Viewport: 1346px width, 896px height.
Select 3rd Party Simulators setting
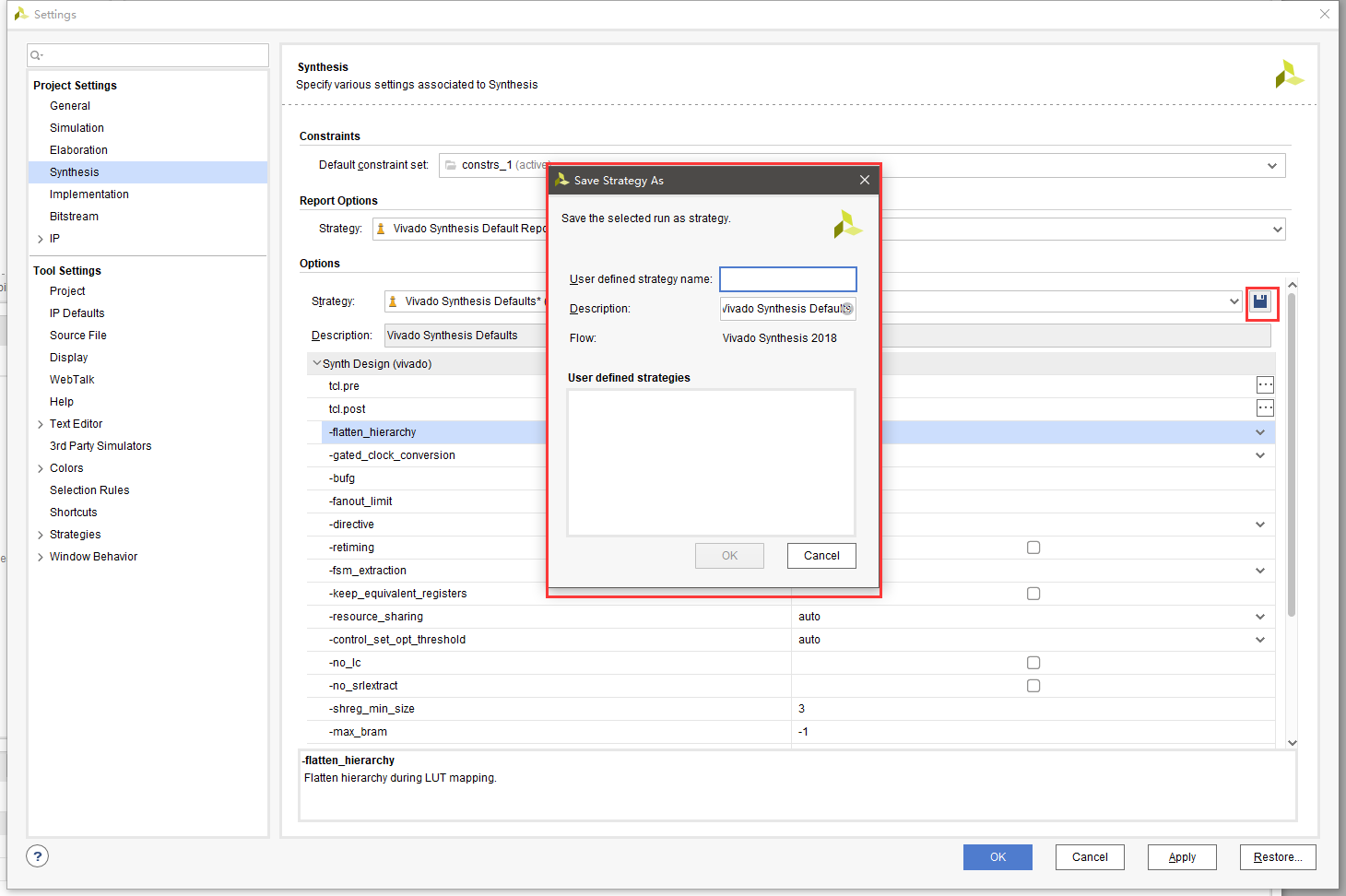click(100, 446)
